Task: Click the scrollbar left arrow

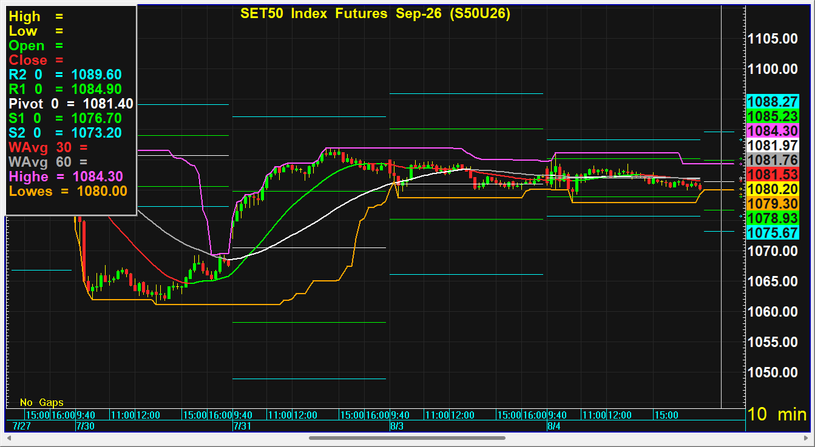Action: click(x=10, y=438)
